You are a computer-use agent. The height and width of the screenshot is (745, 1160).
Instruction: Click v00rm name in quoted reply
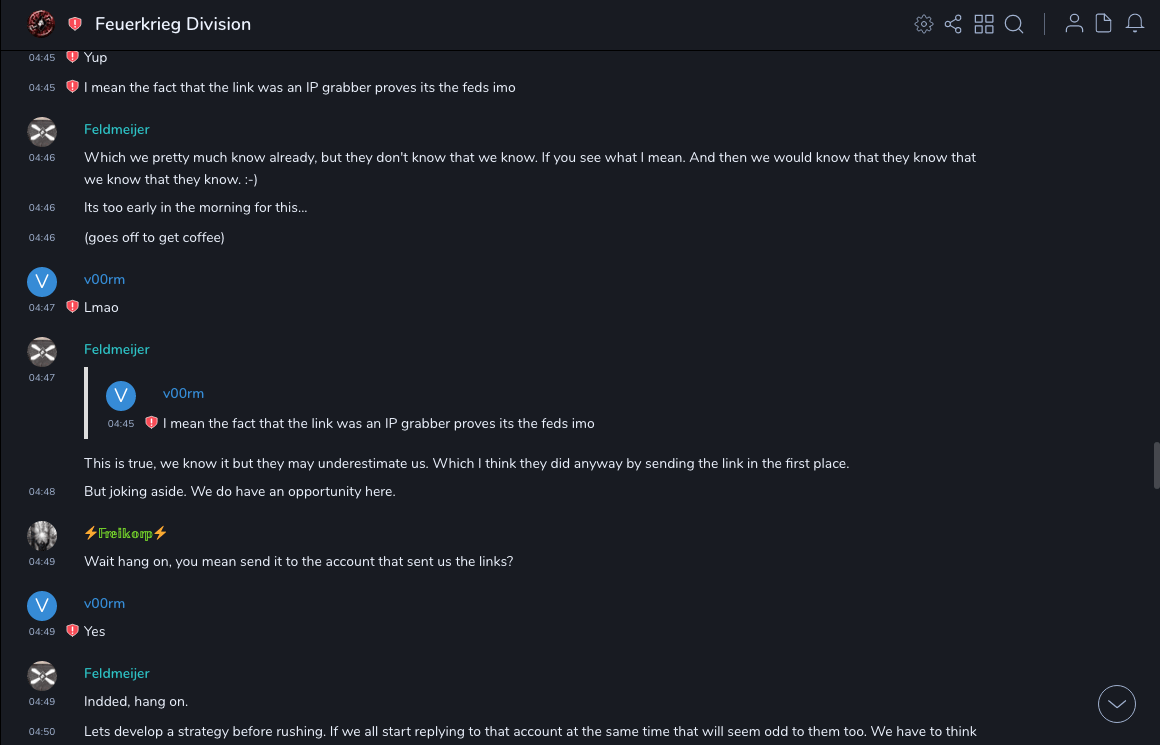tap(183, 393)
